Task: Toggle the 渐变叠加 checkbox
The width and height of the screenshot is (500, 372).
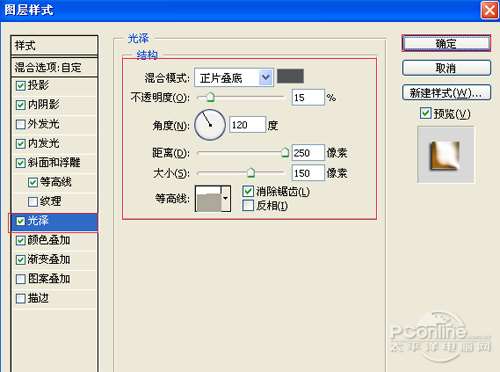Action: click(x=21, y=260)
